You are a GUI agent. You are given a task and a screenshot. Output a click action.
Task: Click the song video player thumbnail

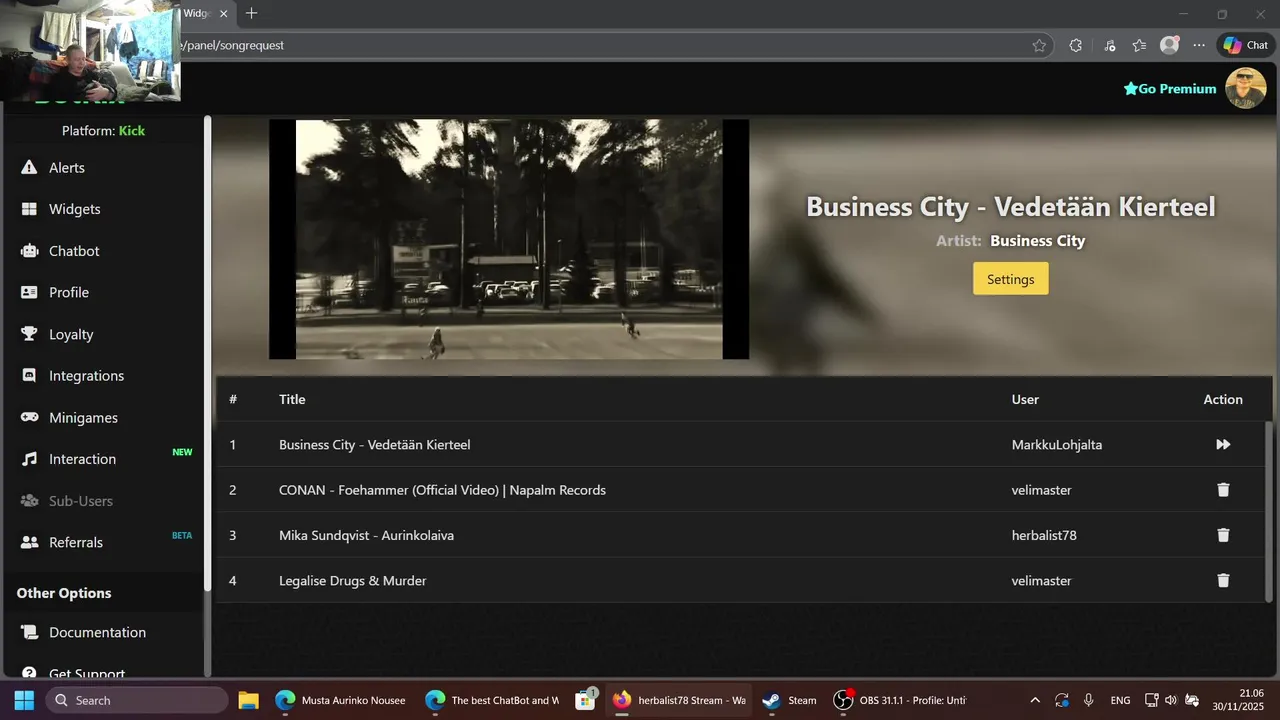[x=509, y=239]
